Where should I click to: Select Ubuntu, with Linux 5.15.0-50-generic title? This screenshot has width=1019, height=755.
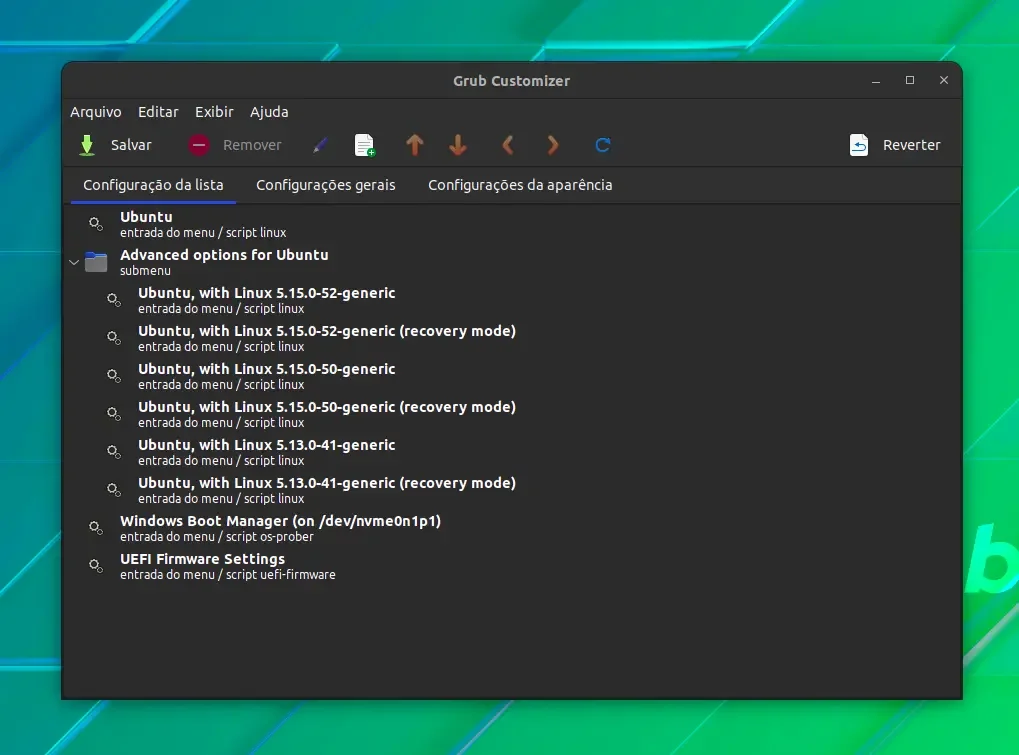pyautogui.click(x=266, y=369)
